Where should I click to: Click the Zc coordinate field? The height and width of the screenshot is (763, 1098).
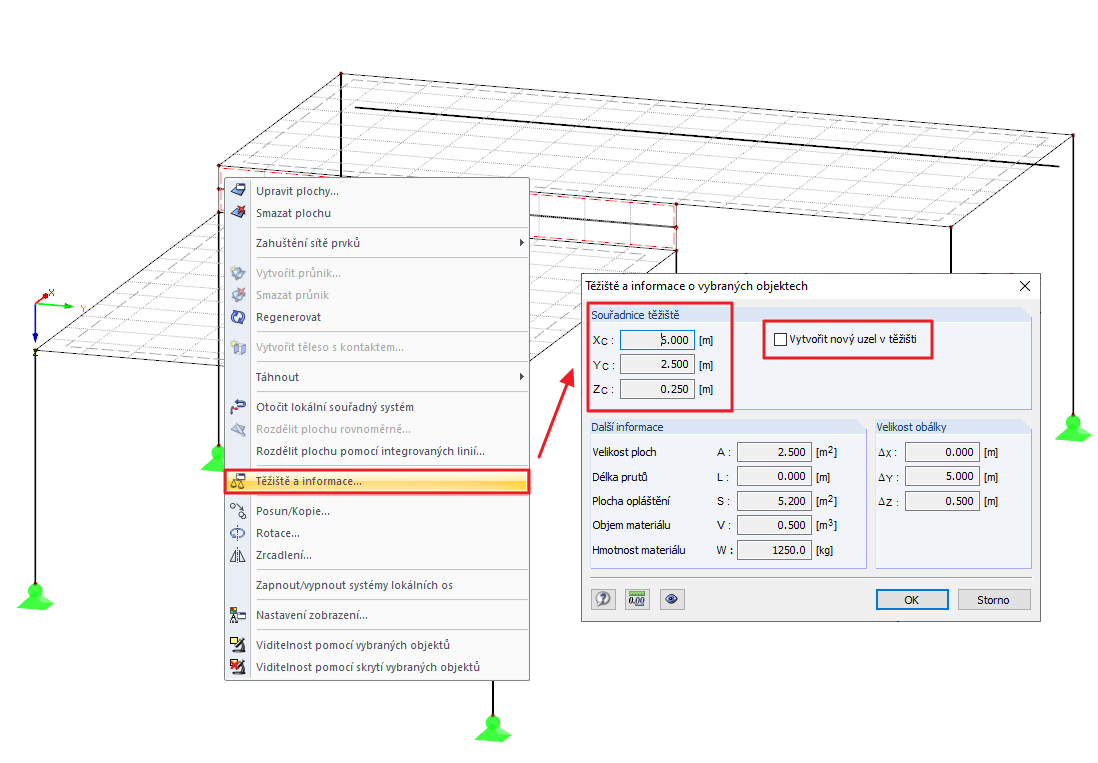[657, 389]
